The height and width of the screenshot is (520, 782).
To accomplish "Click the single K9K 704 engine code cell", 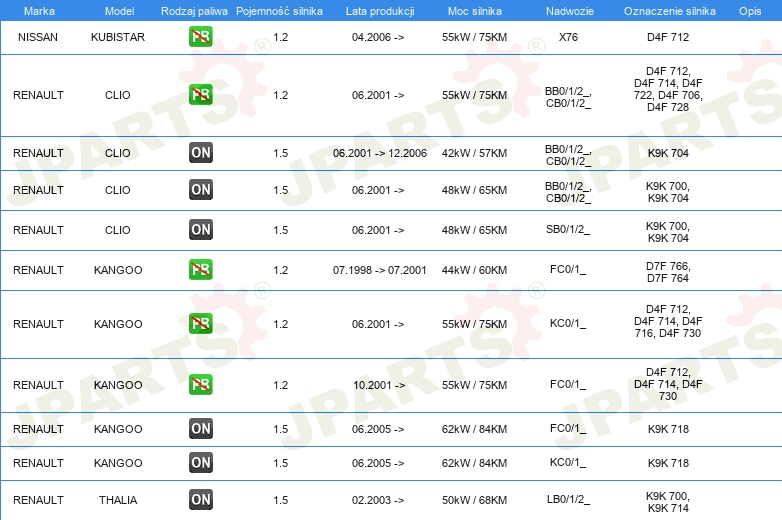I will [668, 153].
